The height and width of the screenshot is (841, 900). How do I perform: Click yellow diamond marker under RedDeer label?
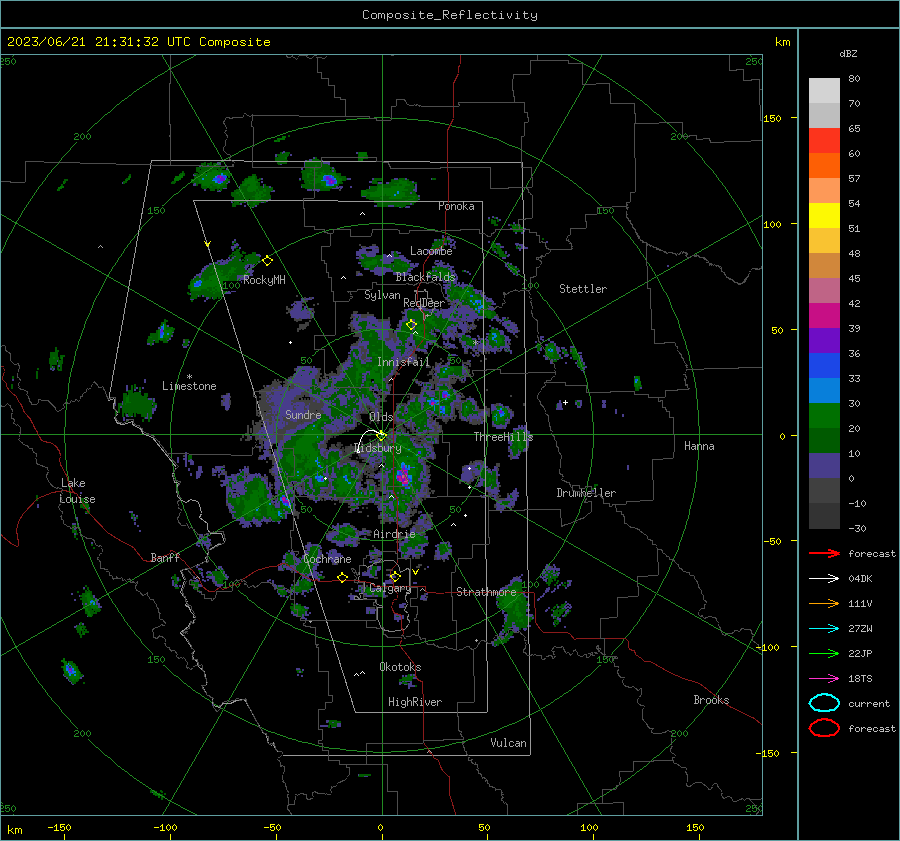click(411, 325)
